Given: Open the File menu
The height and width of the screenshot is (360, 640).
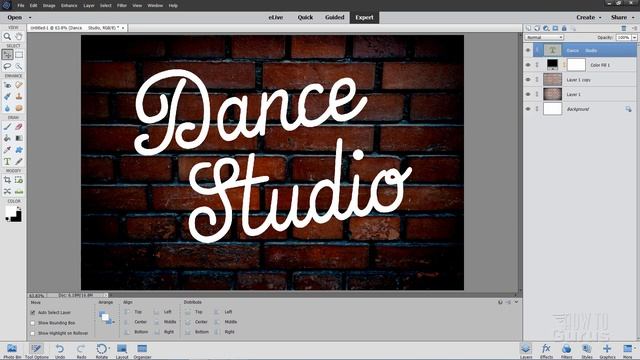Looking at the screenshot, I should coord(21,6).
